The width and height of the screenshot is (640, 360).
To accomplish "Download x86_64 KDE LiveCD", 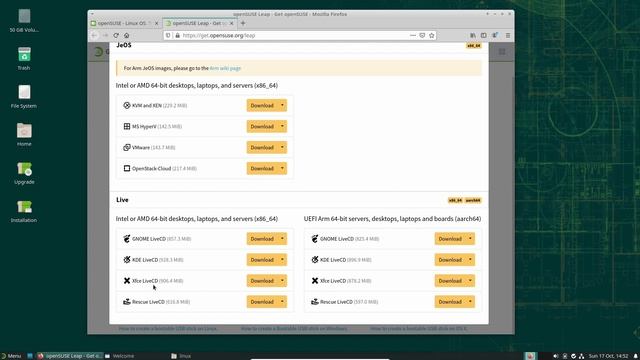I will coord(262,260).
